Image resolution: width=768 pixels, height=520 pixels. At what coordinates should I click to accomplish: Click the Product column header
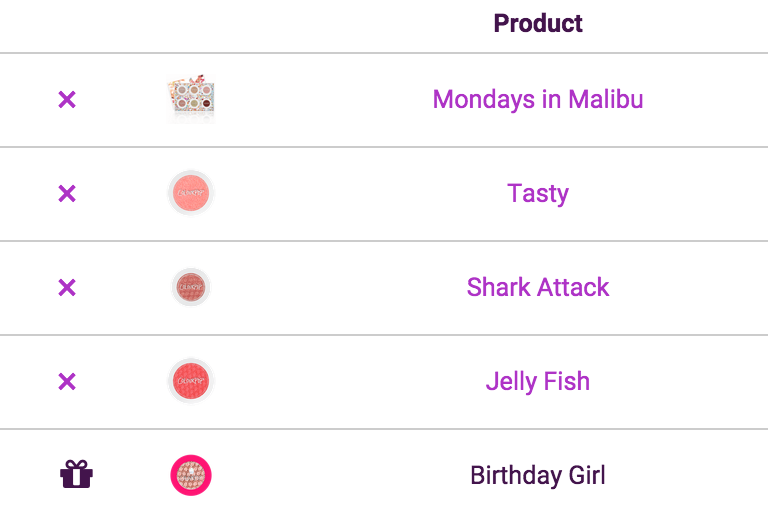pos(538,24)
